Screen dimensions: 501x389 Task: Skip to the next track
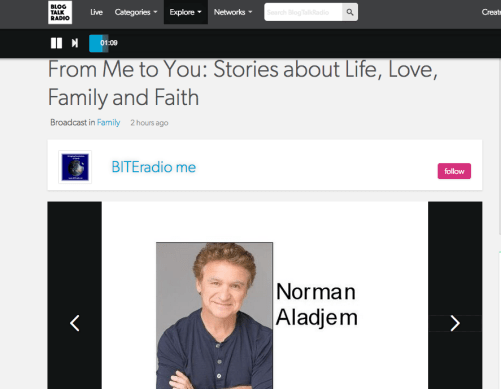[x=75, y=43]
